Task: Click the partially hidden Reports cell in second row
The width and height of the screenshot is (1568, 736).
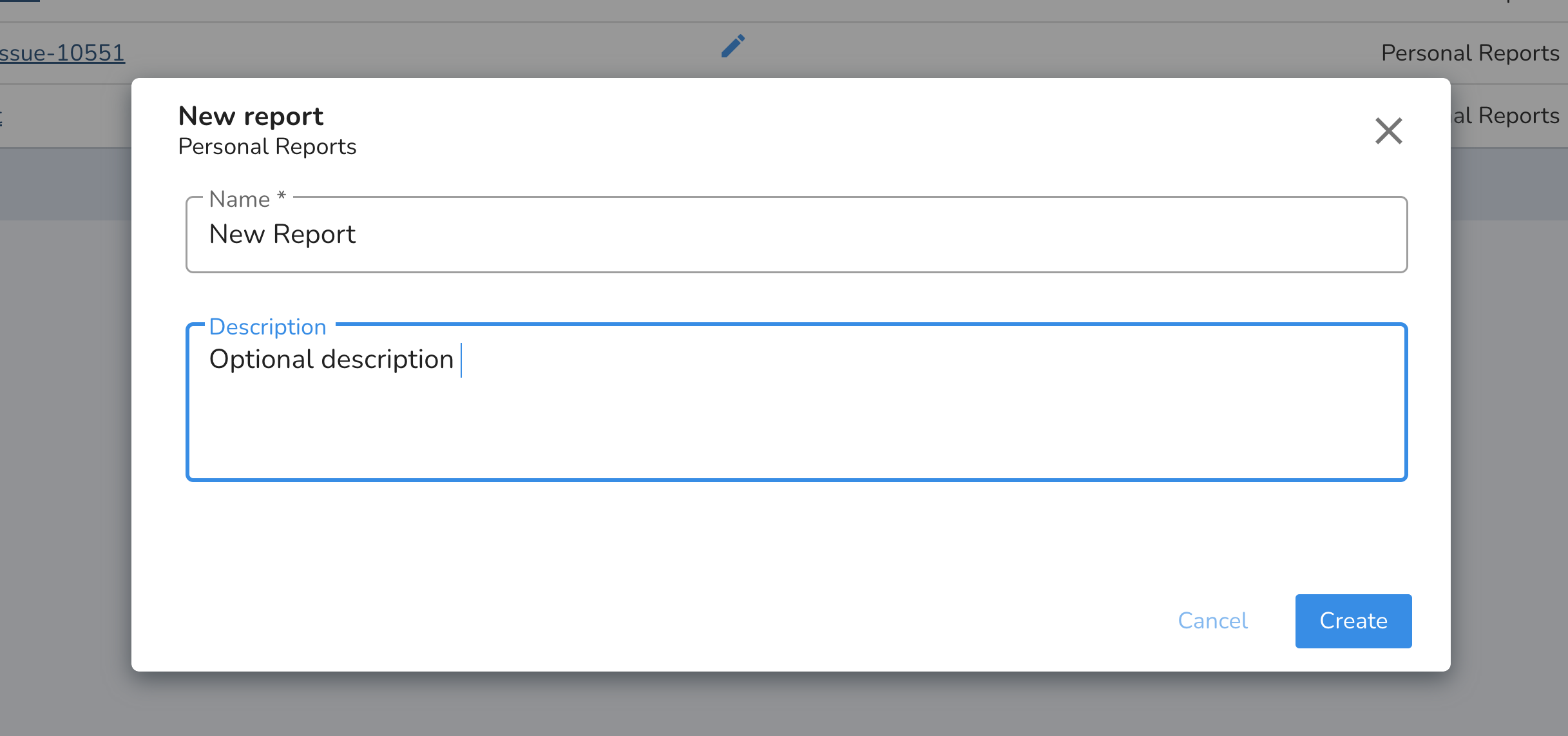Action: click(x=1505, y=116)
